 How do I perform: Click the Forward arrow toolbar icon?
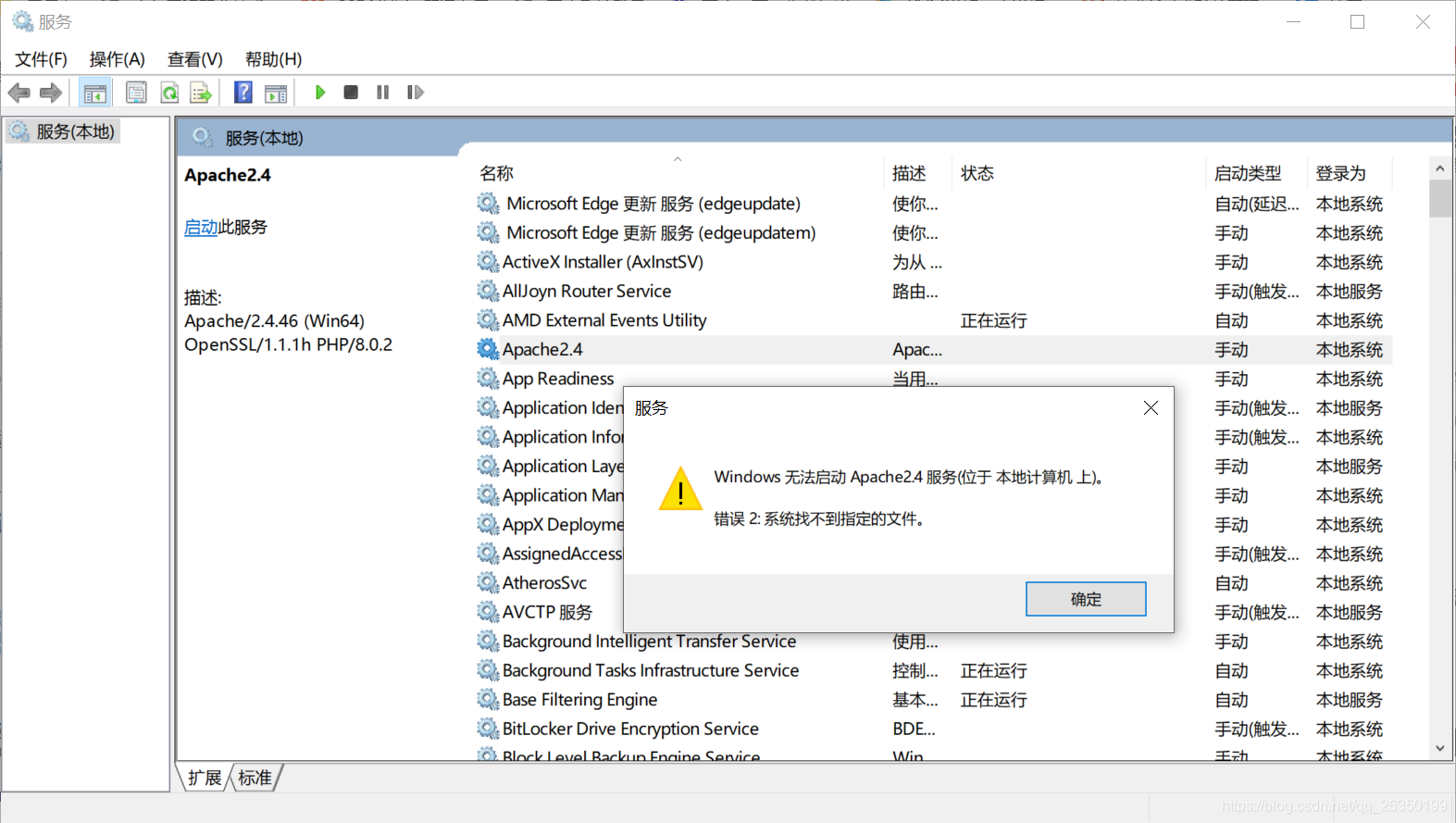pyautogui.click(x=51, y=93)
